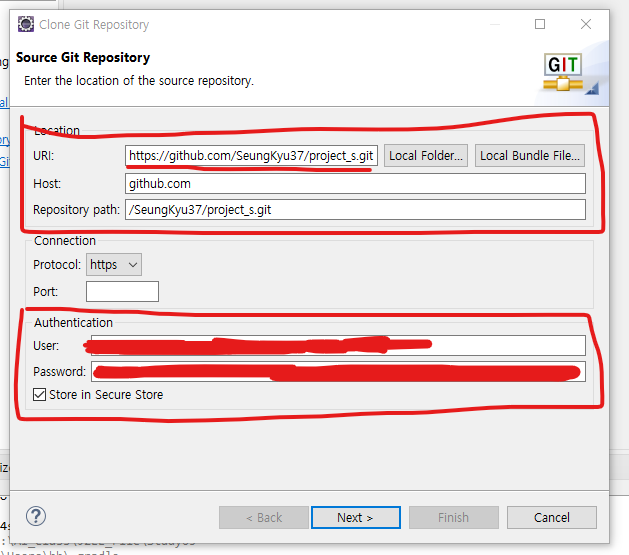This screenshot has height=555, width=629.
Task: Click the Eclipse icon in the title bar
Action: click(26, 24)
